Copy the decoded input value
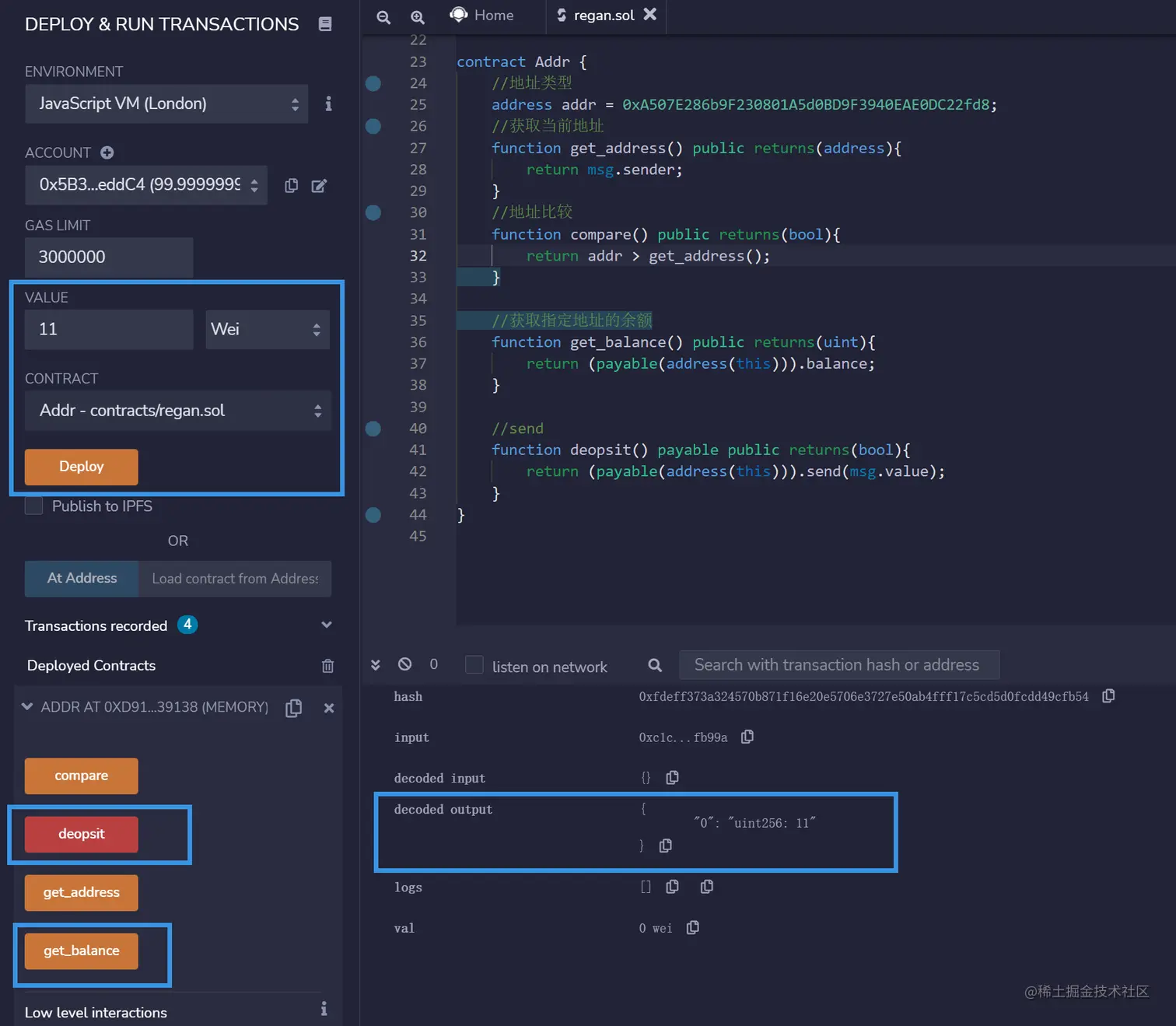Image resolution: width=1176 pixels, height=1026 pixels. [x=673, y=777]
